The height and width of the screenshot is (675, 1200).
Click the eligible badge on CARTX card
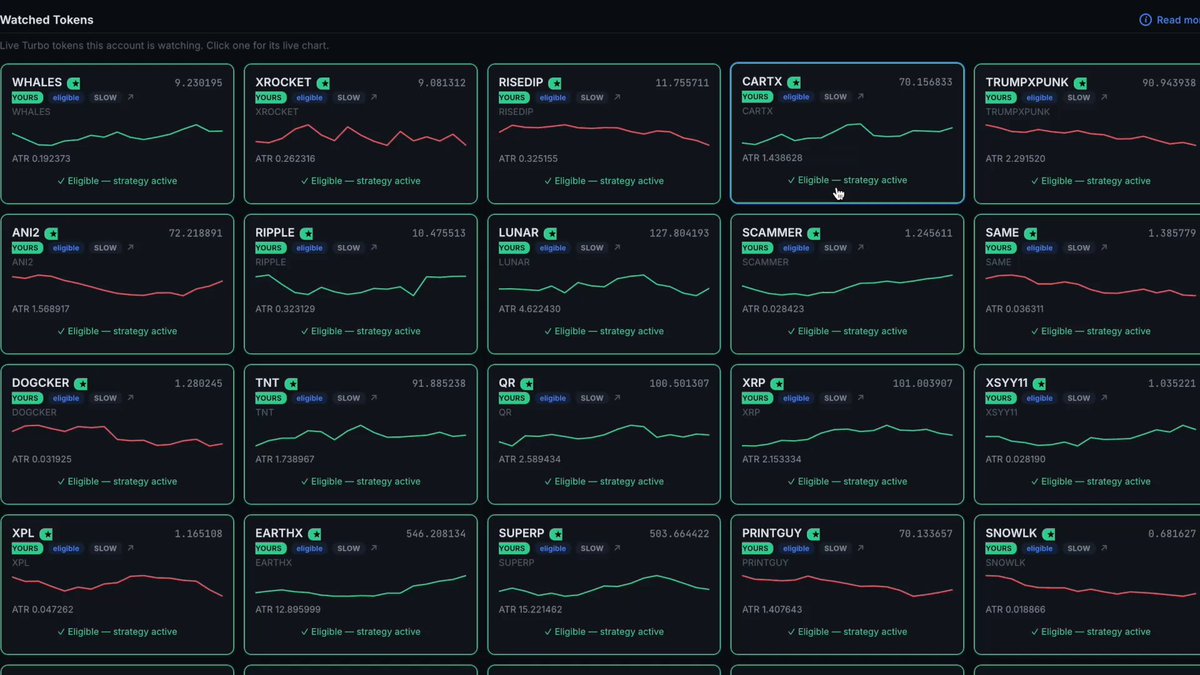(796, 97)
